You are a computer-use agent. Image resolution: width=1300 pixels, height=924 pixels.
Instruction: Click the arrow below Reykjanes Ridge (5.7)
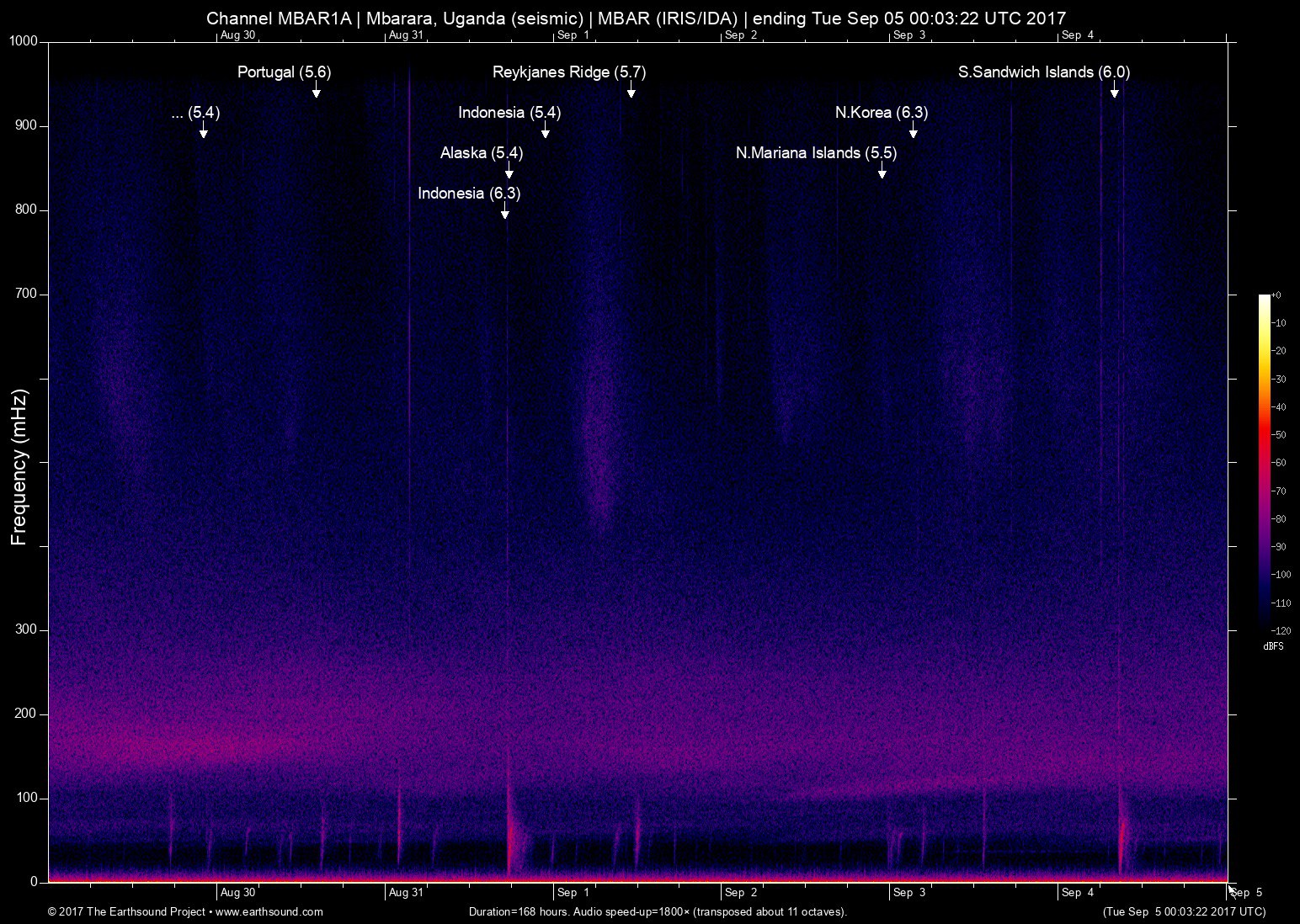[x=631, y=91]
